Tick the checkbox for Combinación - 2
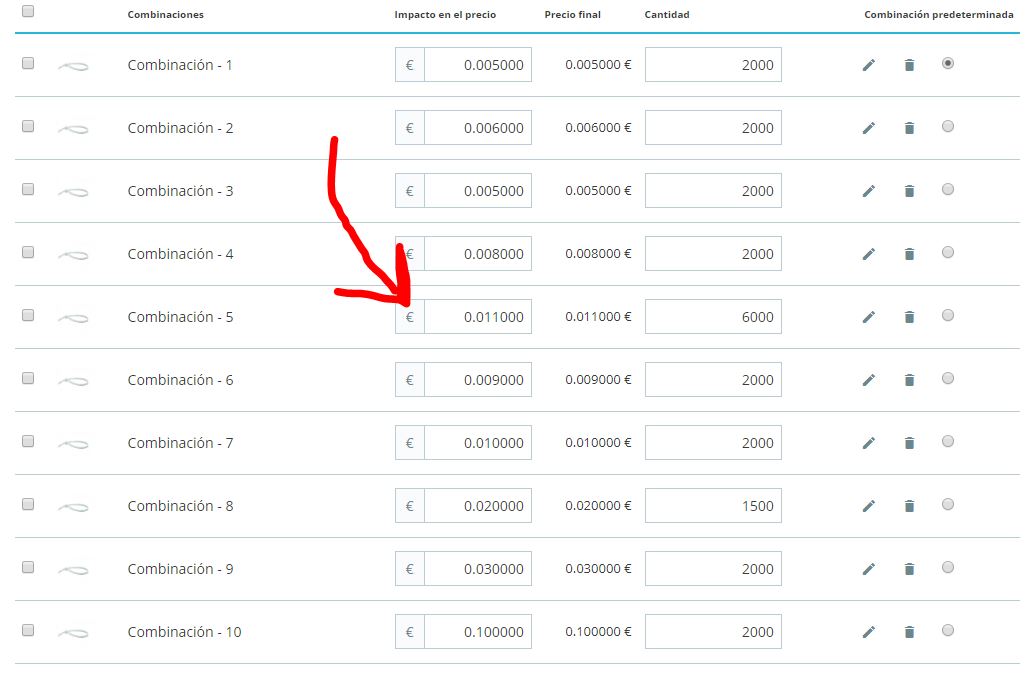Image resolution: width=1036 pixels, height=697 pixels. click(28, 126)
